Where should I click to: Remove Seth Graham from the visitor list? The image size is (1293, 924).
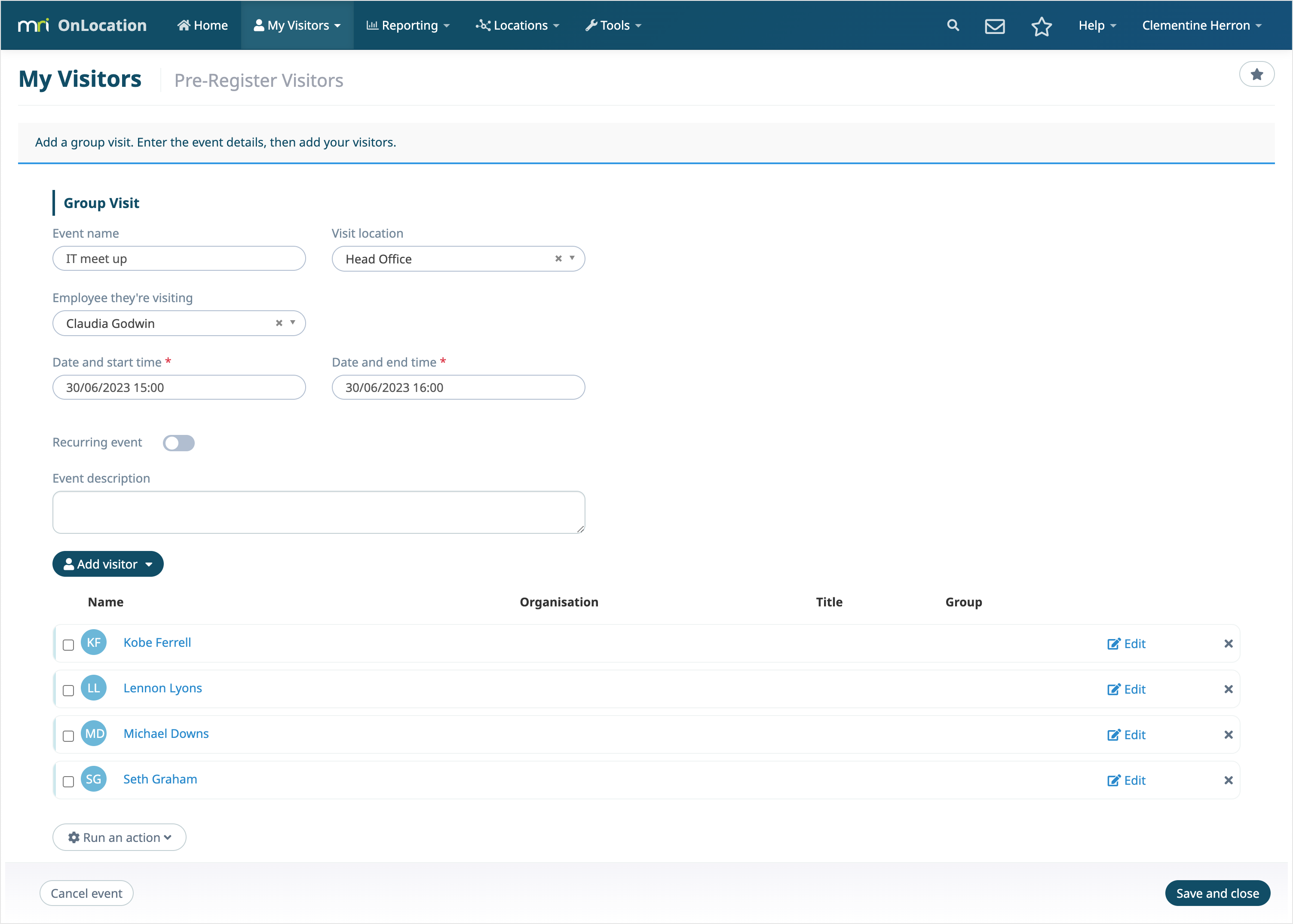click(x=1228, y=780)
